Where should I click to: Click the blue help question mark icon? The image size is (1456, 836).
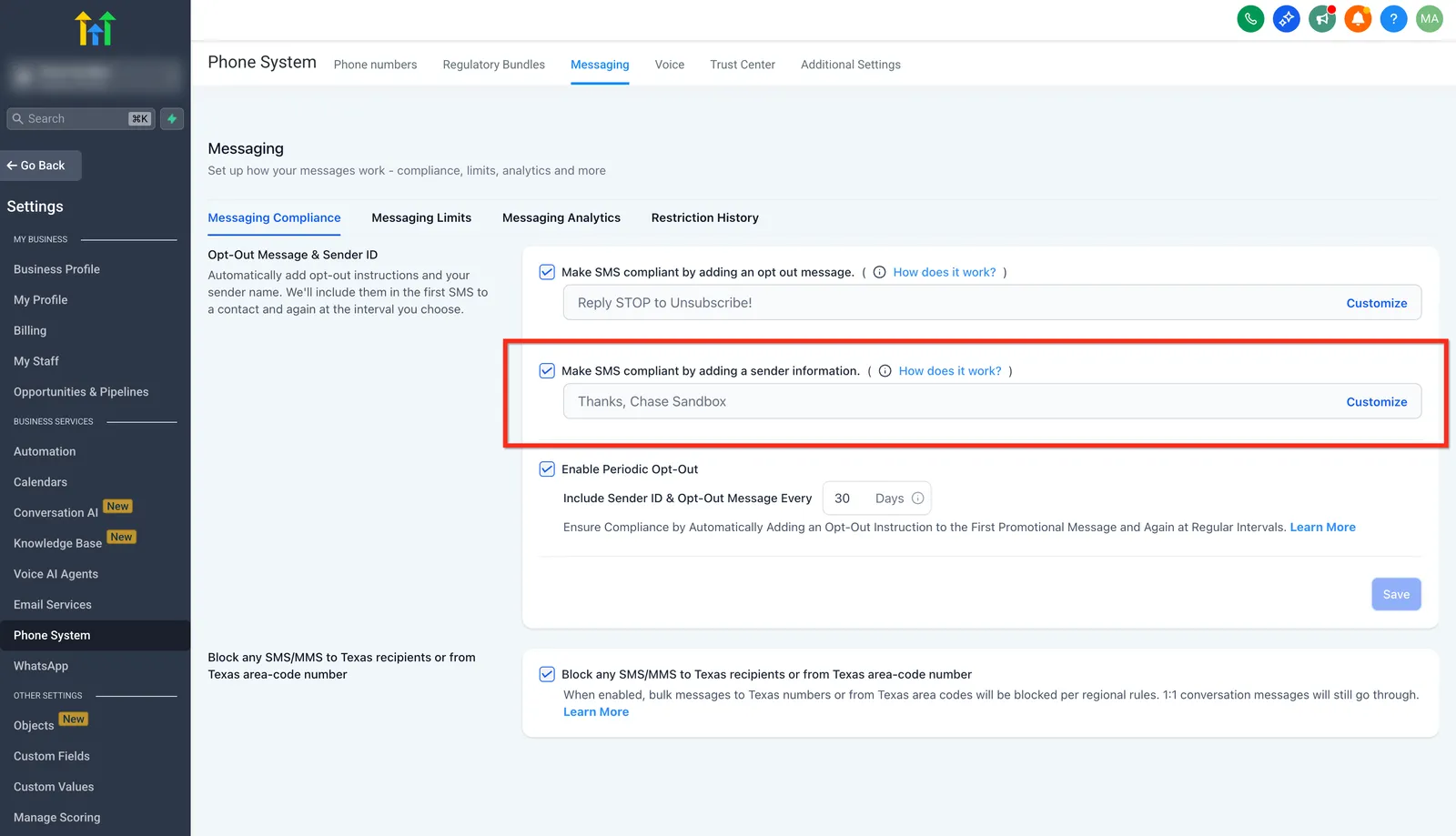[x=1393, y=18]
